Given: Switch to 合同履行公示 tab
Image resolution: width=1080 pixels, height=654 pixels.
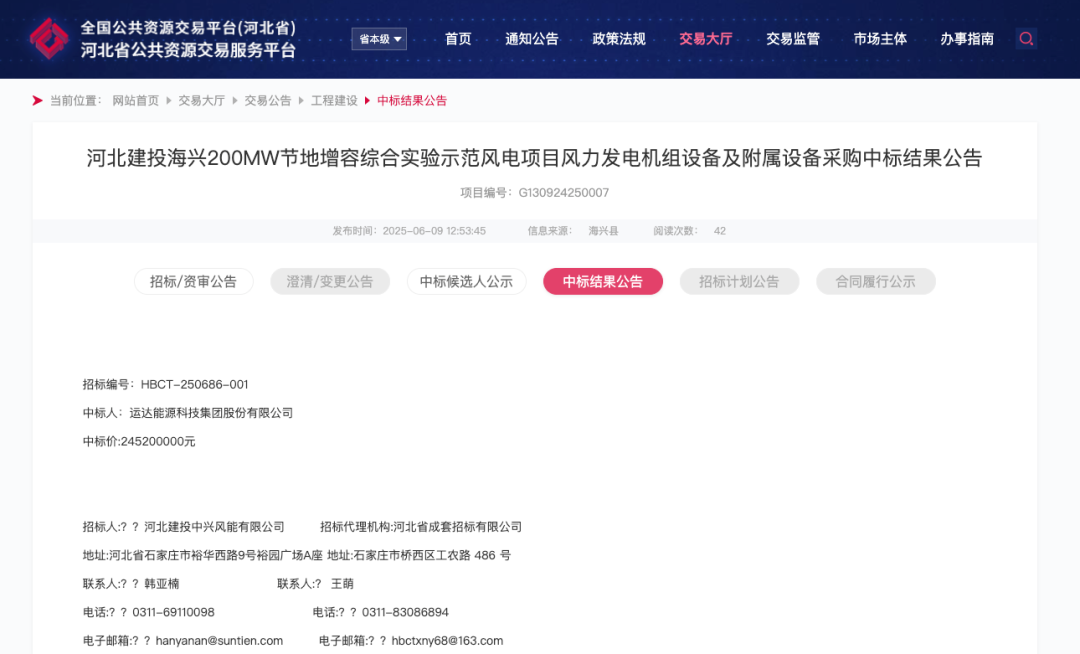Looking at the screenshot, I should pos(875,282).
